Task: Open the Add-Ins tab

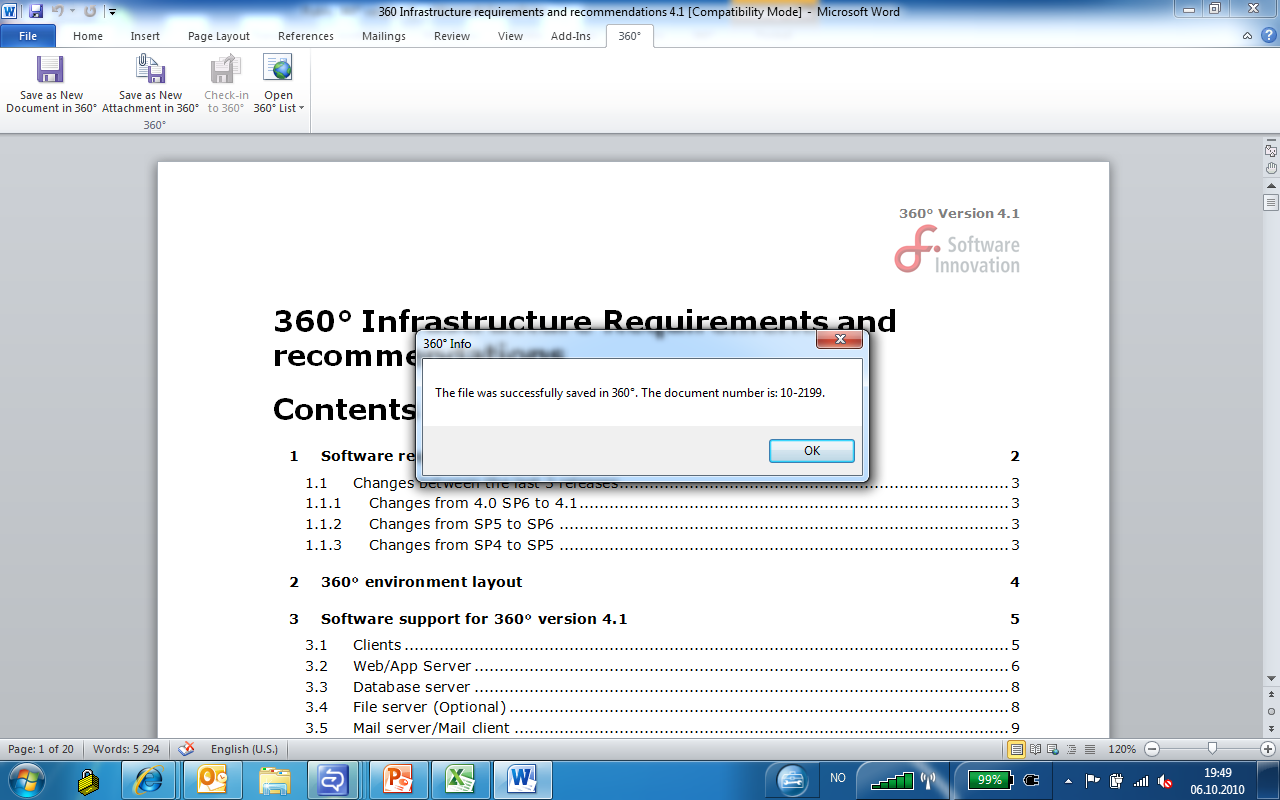Action: tap(571, 36)
